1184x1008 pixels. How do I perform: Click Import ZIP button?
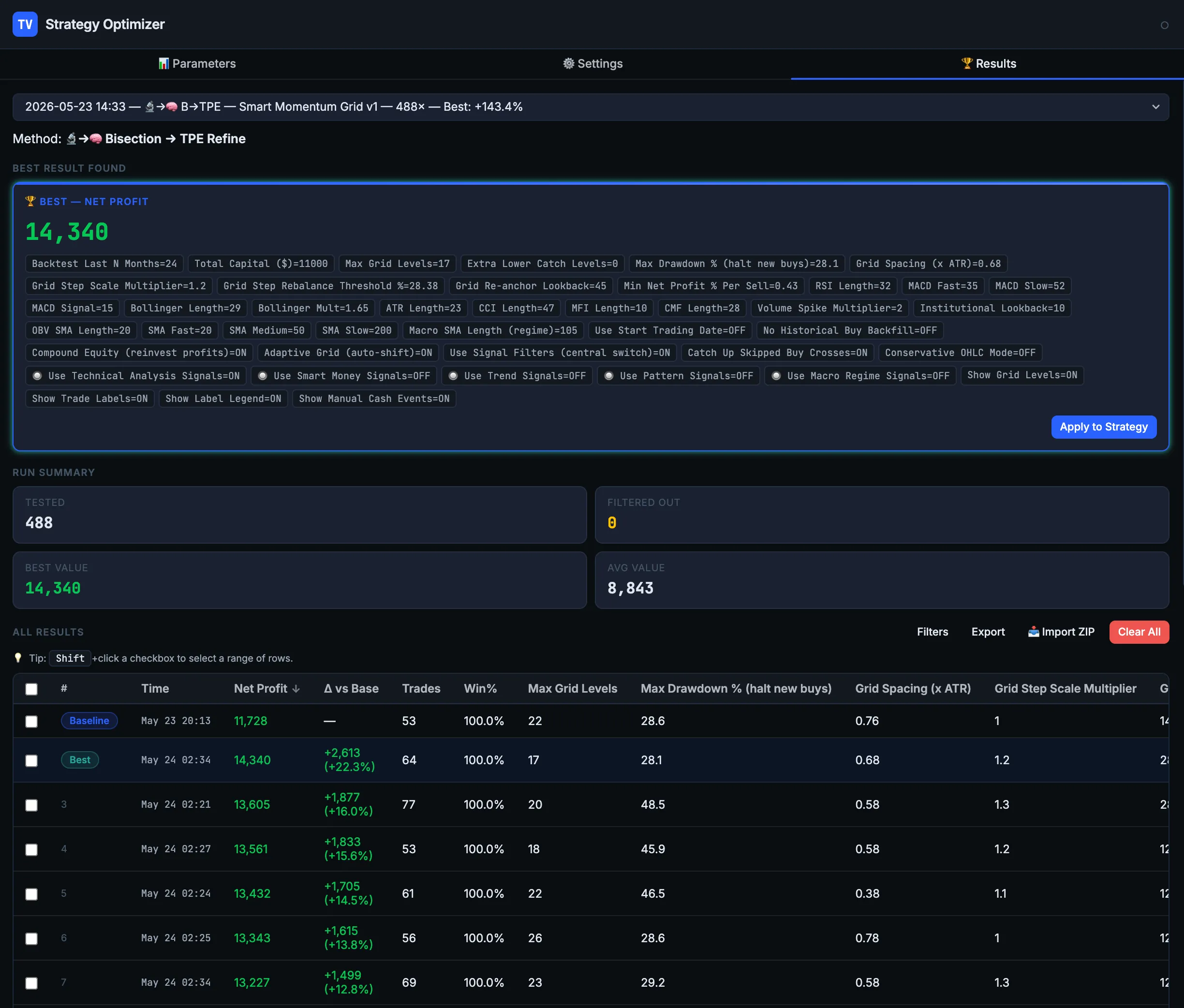pyautogui.click(x=1061, y=632)
